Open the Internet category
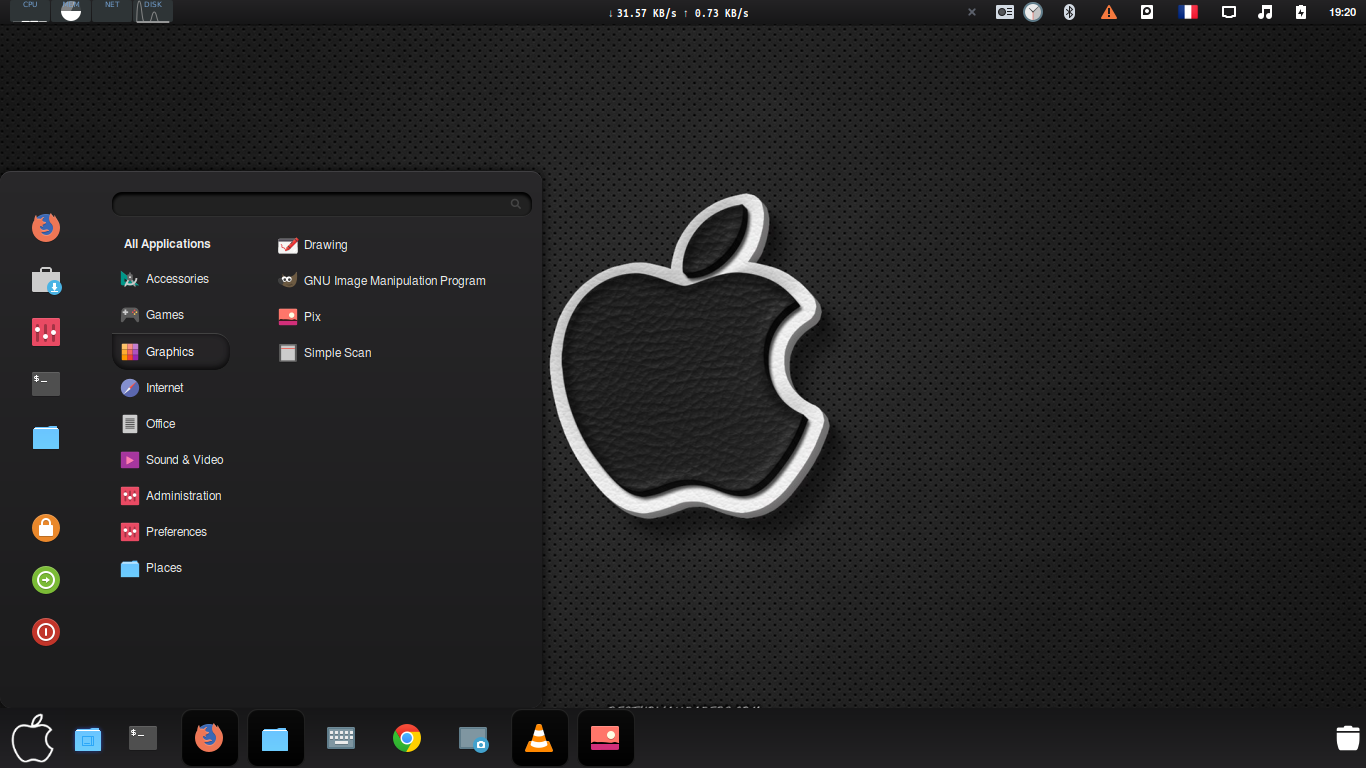The image size is (1366, 768). click(x=170, y=388)
